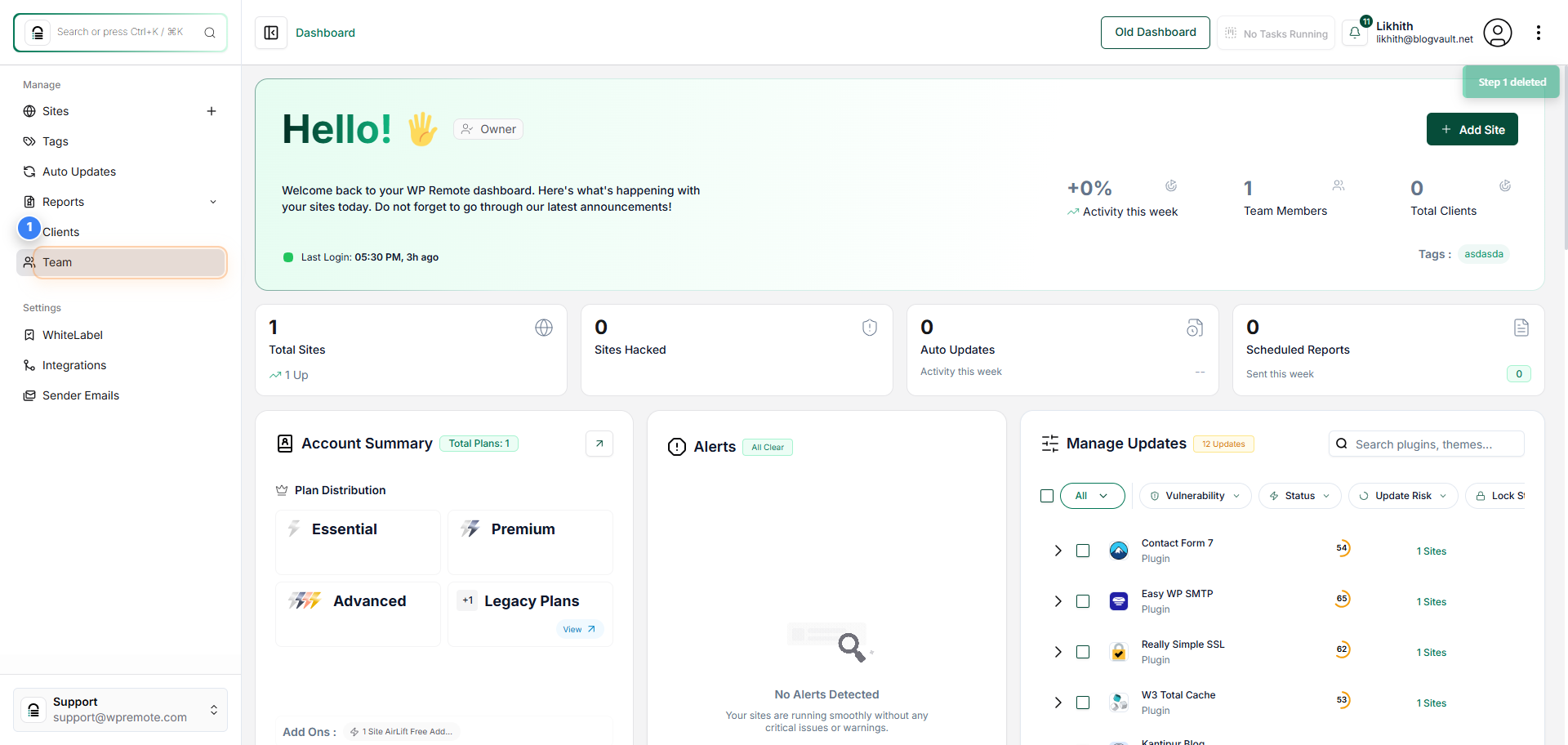Select the Tags icon in the sidebar
The image size is (1568, 745).
point(29,141)
